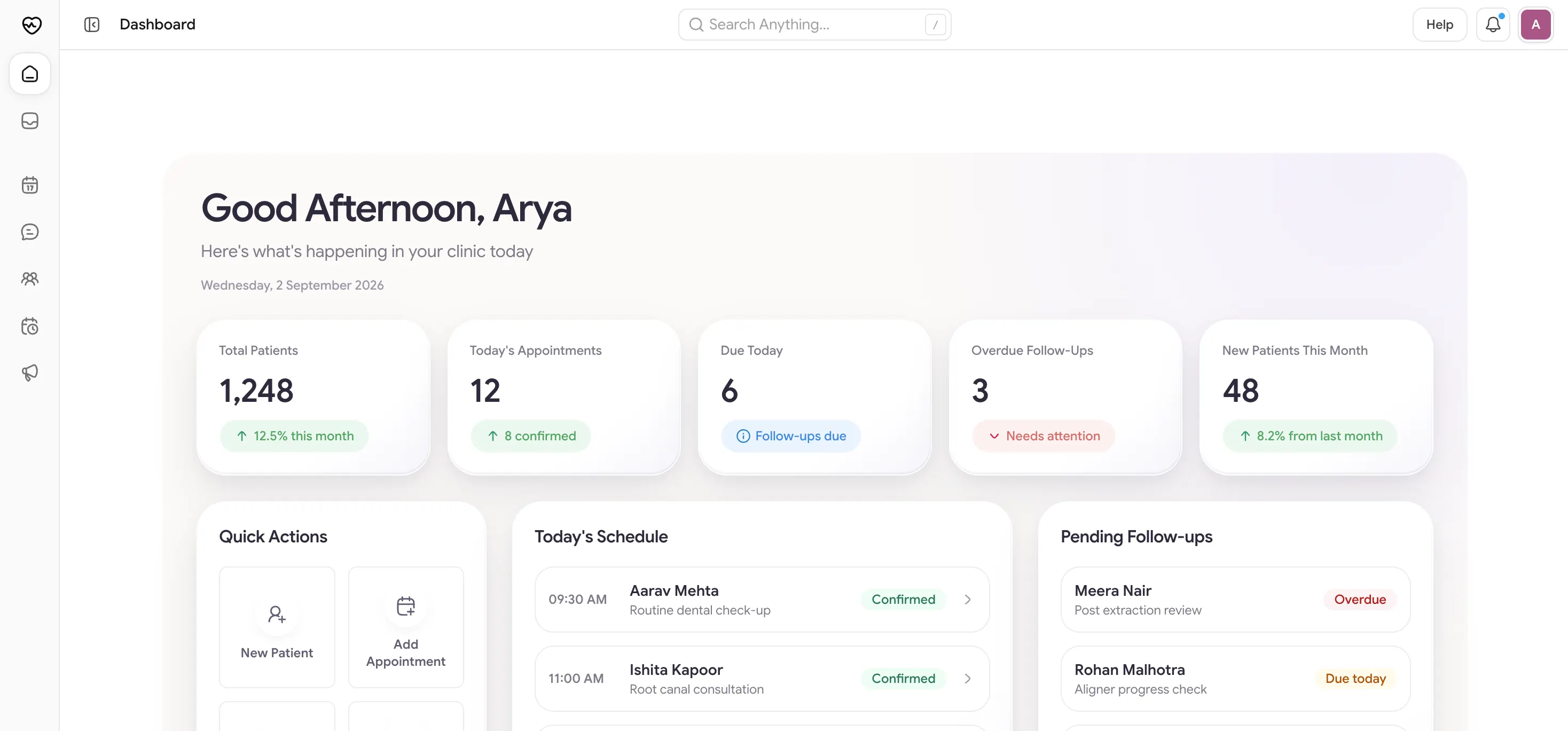Open the Due Today card
1568x731 pixels.
pos(814,397)
